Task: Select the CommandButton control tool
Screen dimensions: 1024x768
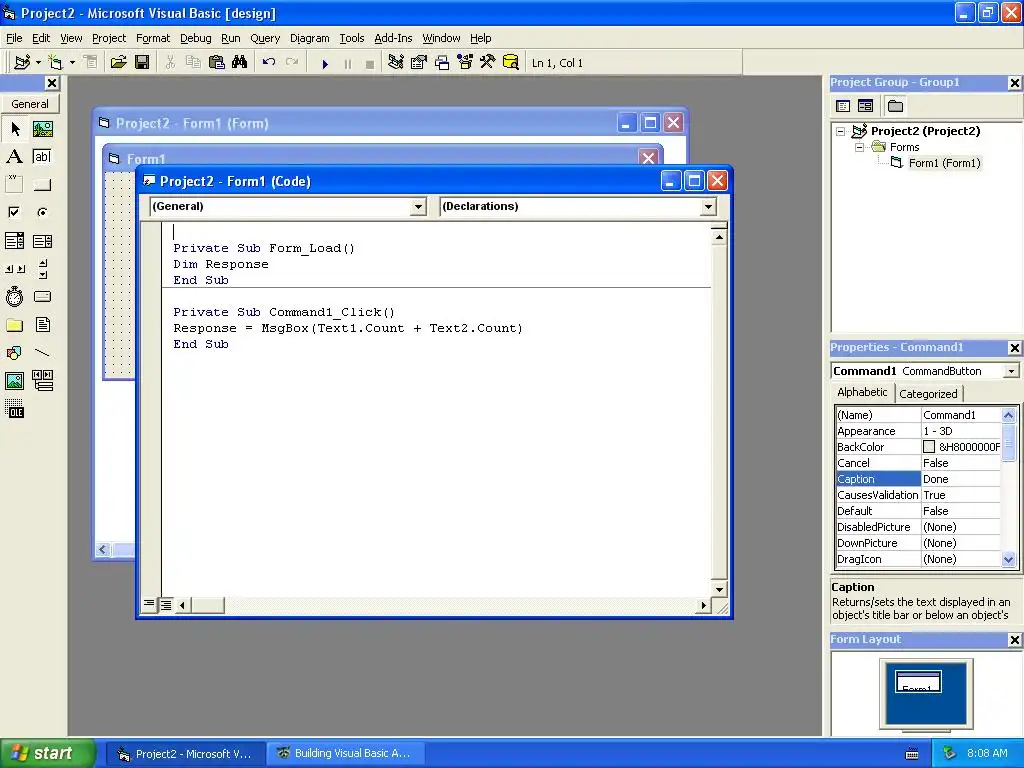Action: 42,184
